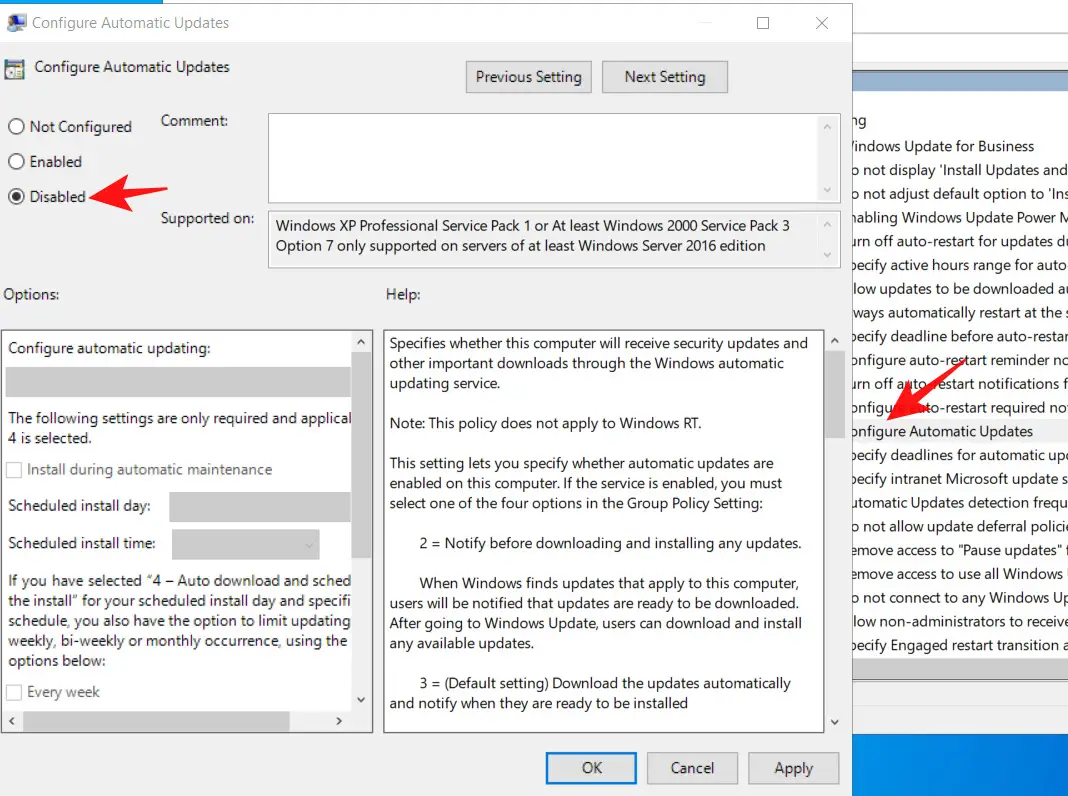The width and height of the screenshot is (1068, 796).
Task: Select Do not allow update deferral policies in background
Action: [x=960, y=527]
